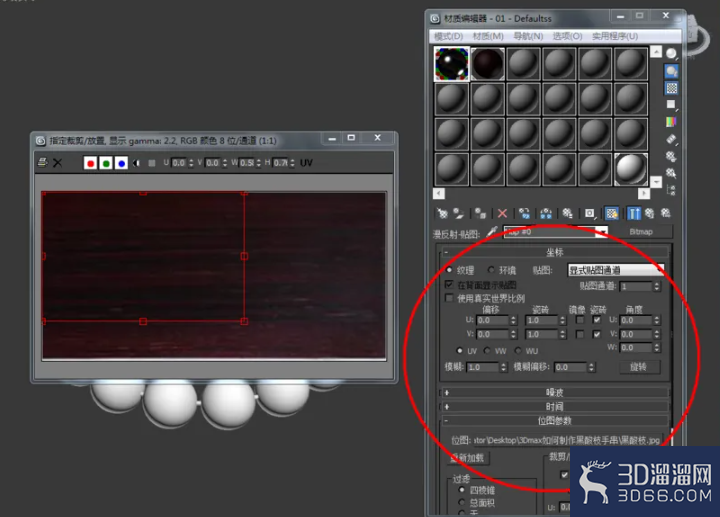Click the 模糊 spinner arrows

[x=503, y=367]
